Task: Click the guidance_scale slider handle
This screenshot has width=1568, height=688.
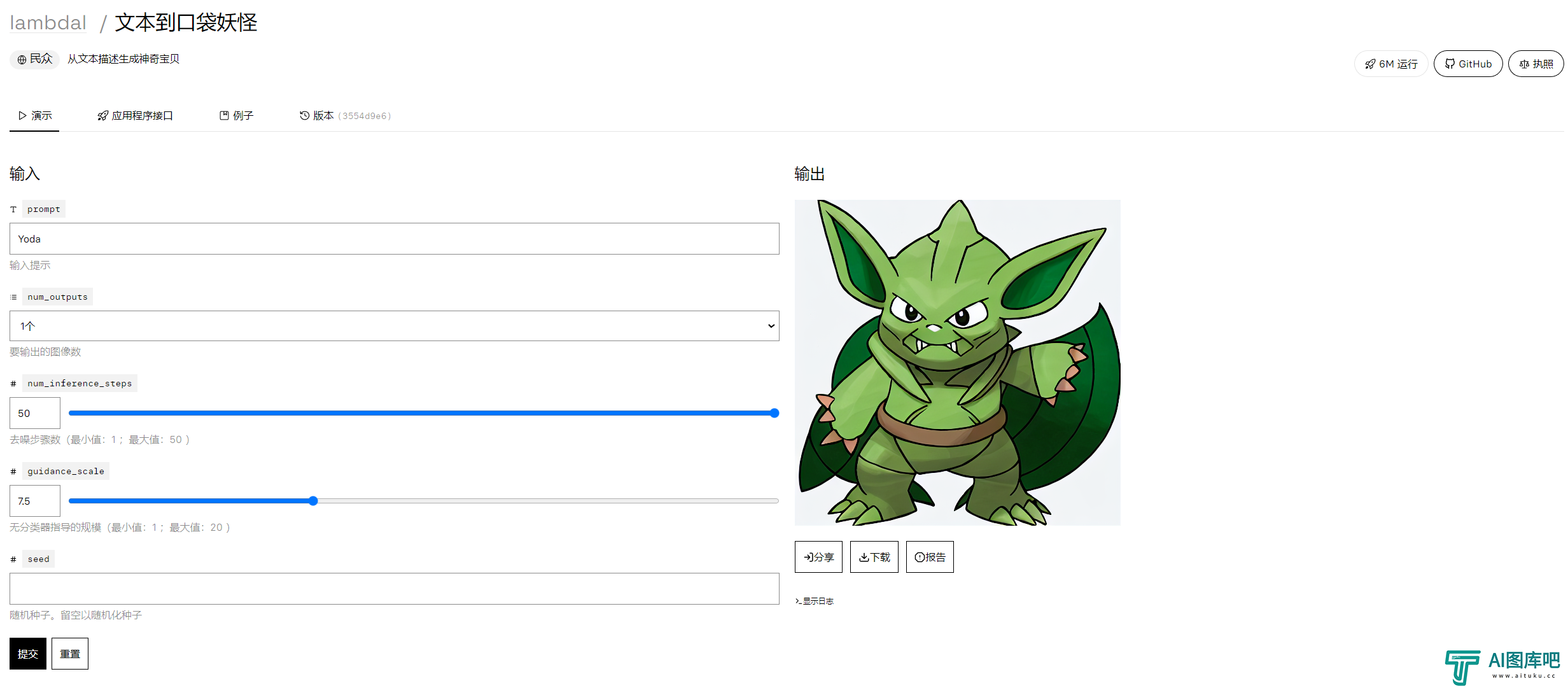Action: pos(313,501)
